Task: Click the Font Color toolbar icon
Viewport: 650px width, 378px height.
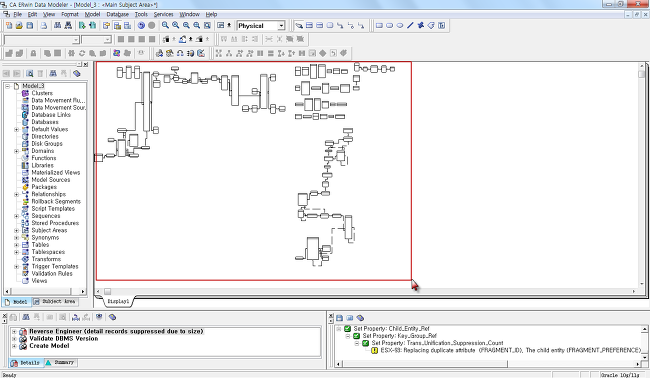Action: (167, 39)
